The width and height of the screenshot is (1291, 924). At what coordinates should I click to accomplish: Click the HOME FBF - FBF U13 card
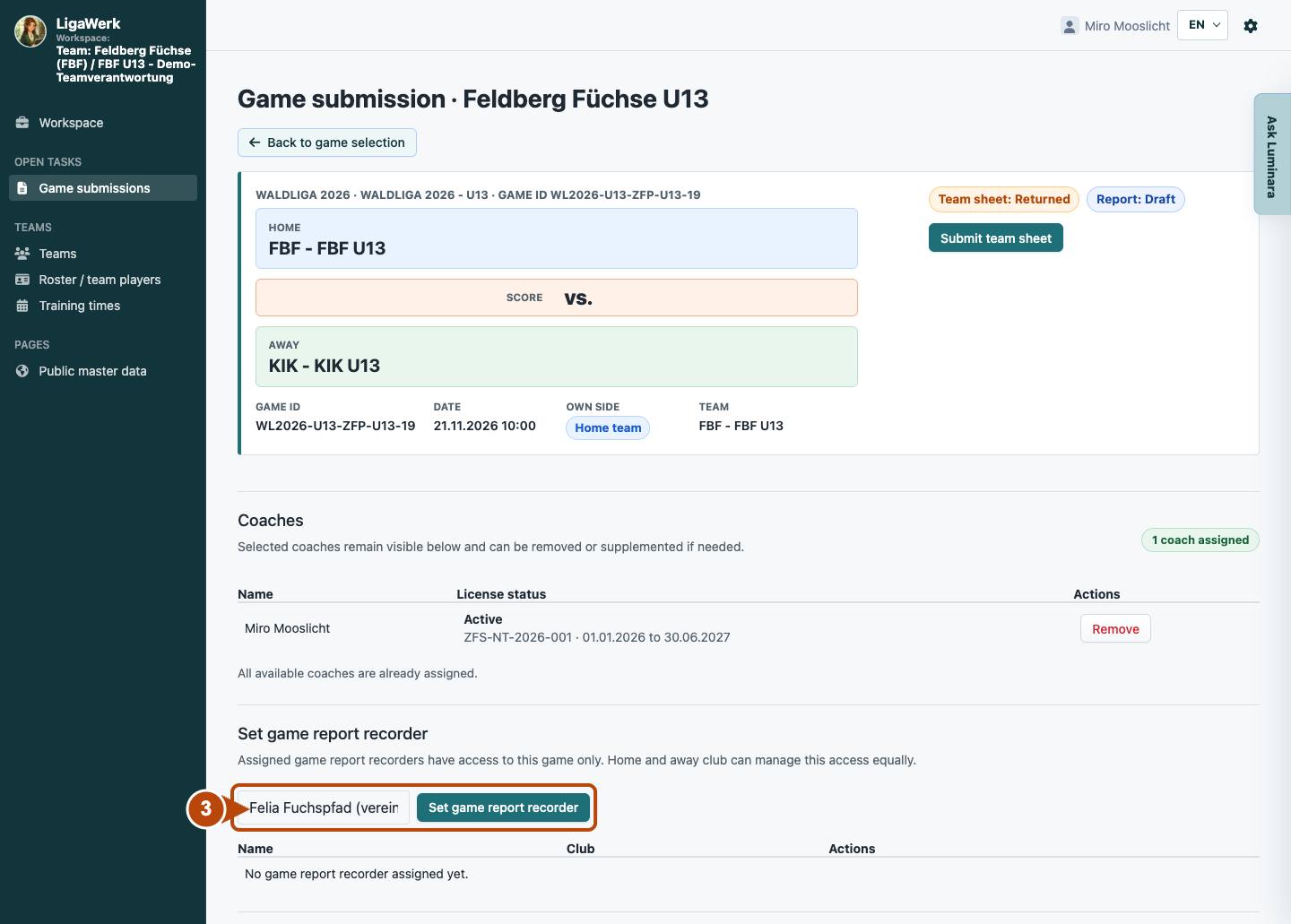pyautogui.click(x=557, y=238)
